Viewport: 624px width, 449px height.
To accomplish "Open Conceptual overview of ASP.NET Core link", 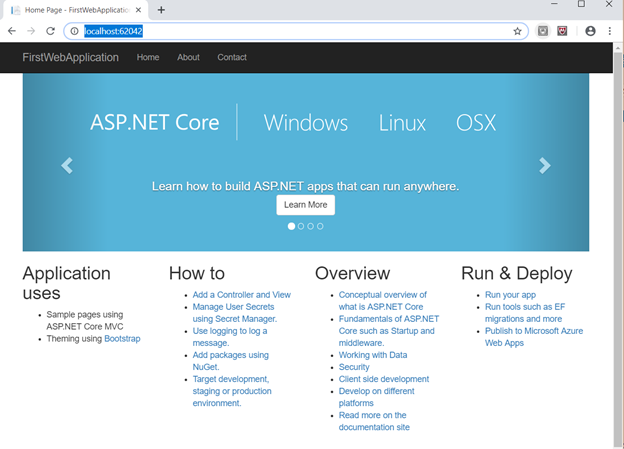I will 382,301.
